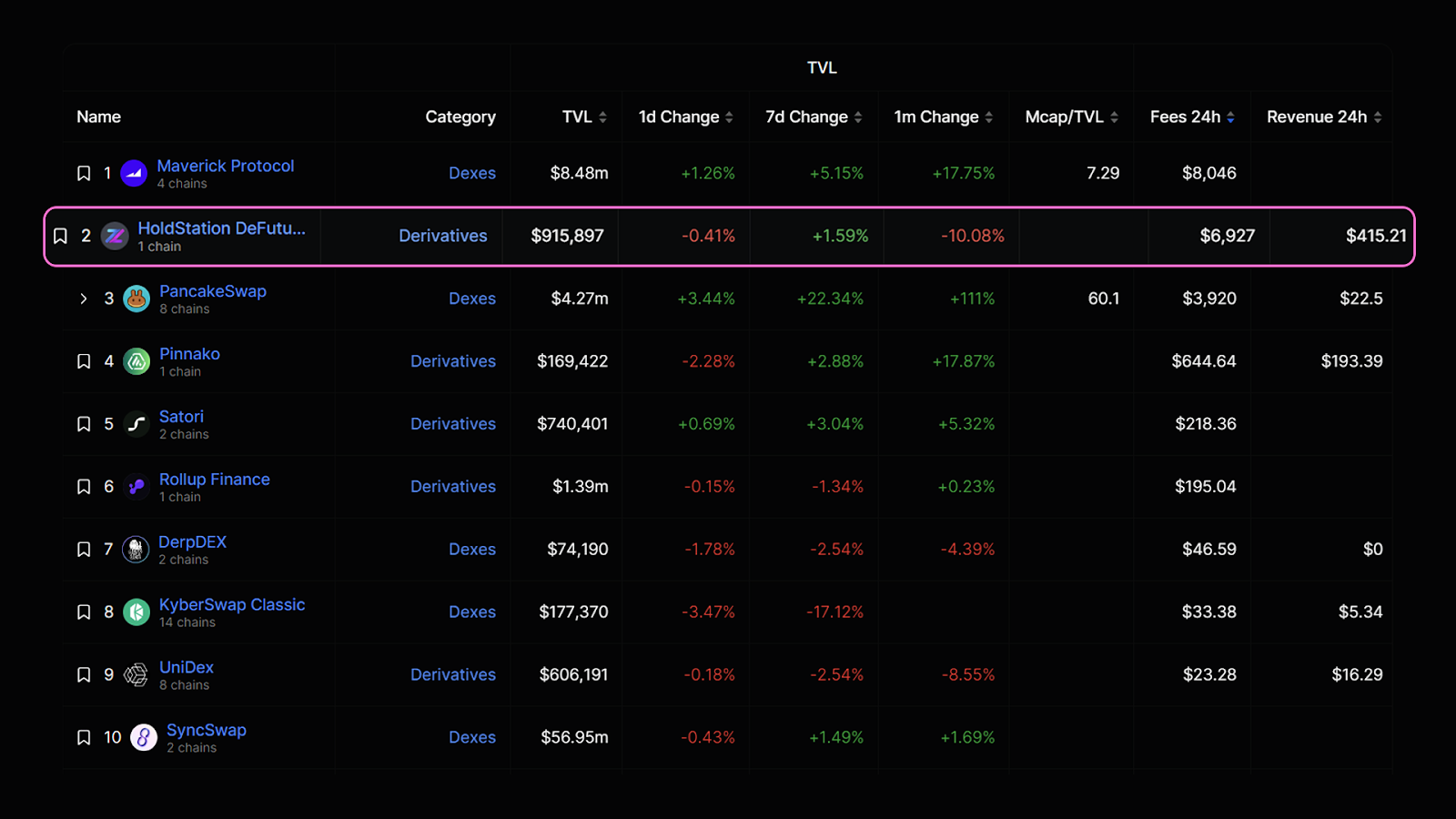This screenshot has height=819, width=1456.
Task: Open the Maverick Protocol link
Action: [226, 166]
